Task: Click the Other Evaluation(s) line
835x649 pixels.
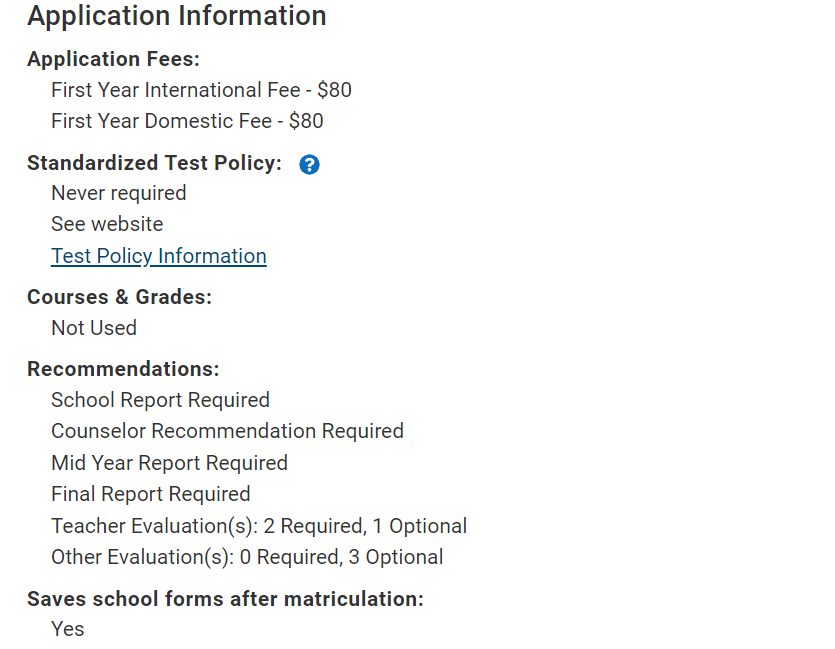Action: (x=247, y=557)
